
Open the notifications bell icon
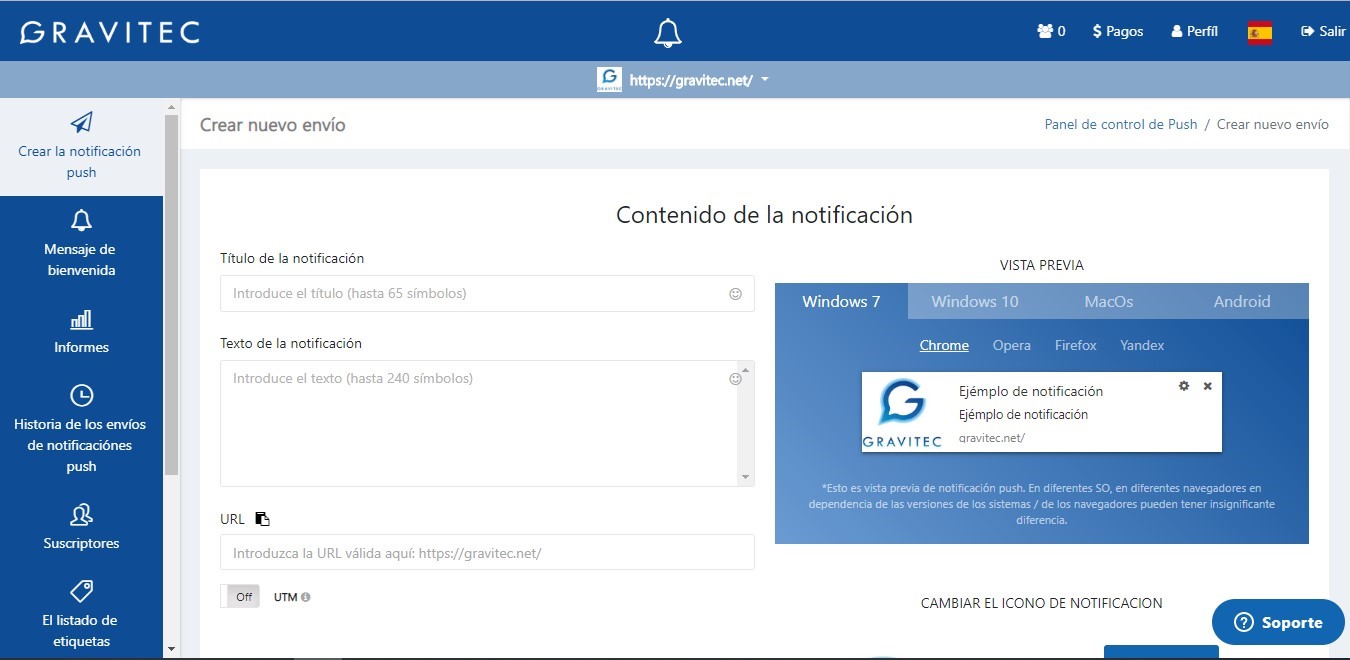[x=668, y=33]
